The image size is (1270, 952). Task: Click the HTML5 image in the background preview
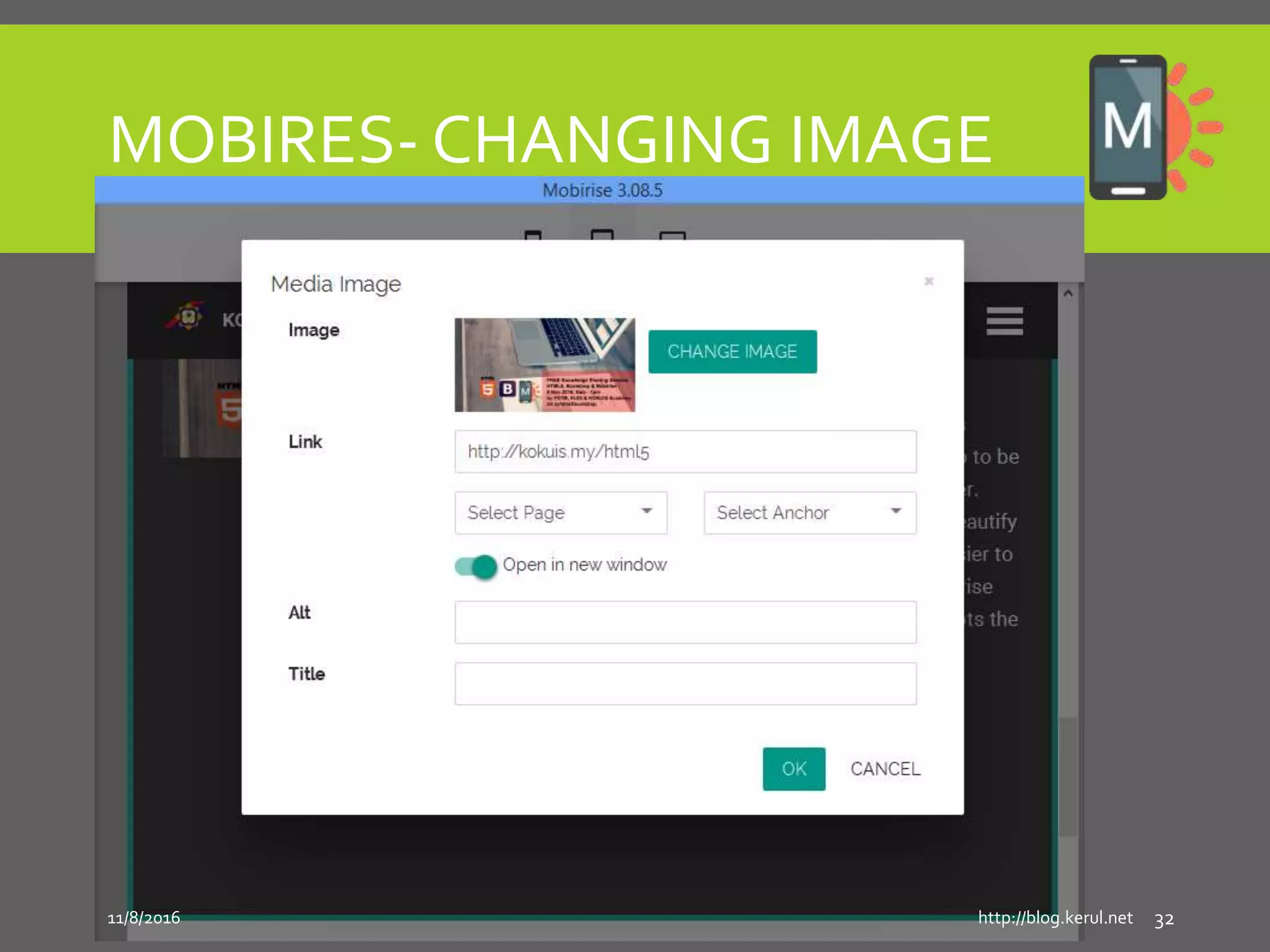pos(202,408)
